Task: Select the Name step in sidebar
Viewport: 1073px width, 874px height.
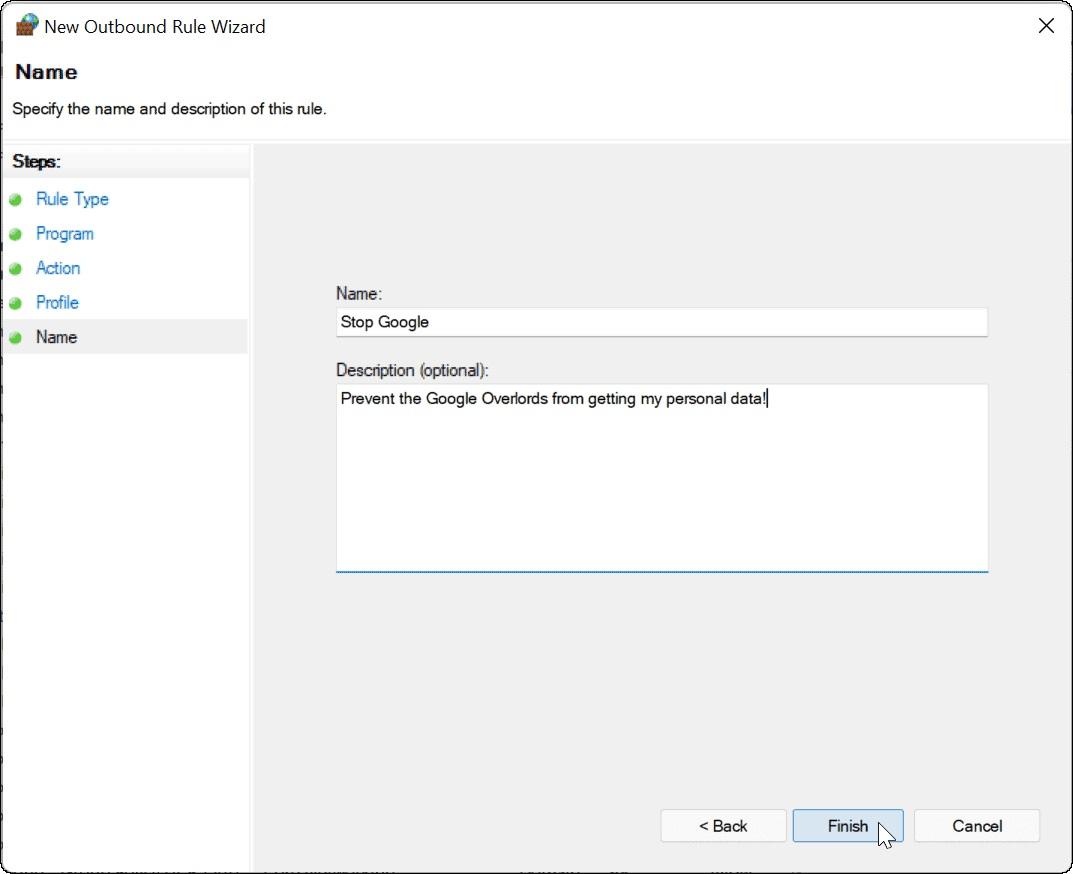Action: [56, 337]
